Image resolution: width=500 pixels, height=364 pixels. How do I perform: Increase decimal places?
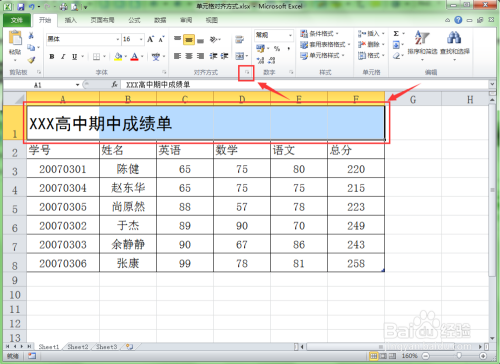pyautogui.click(x=260, y=60)
